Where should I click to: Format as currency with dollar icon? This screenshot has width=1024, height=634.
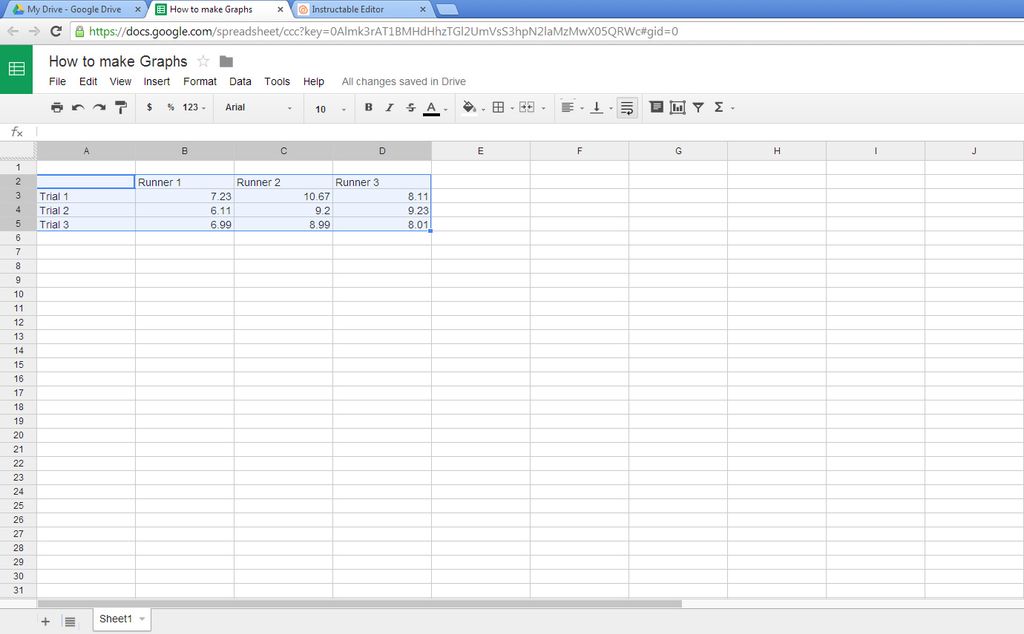pos(150,107)
